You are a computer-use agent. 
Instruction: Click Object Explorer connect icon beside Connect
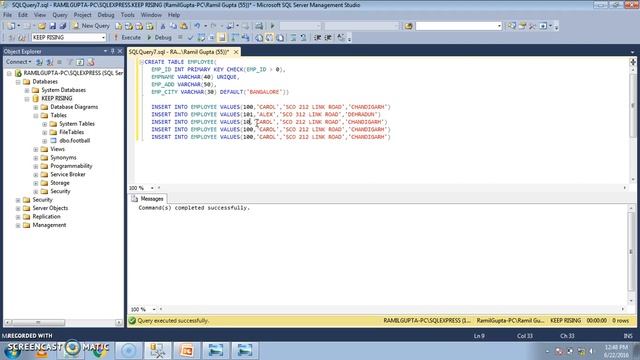click(x=40, y=62)
